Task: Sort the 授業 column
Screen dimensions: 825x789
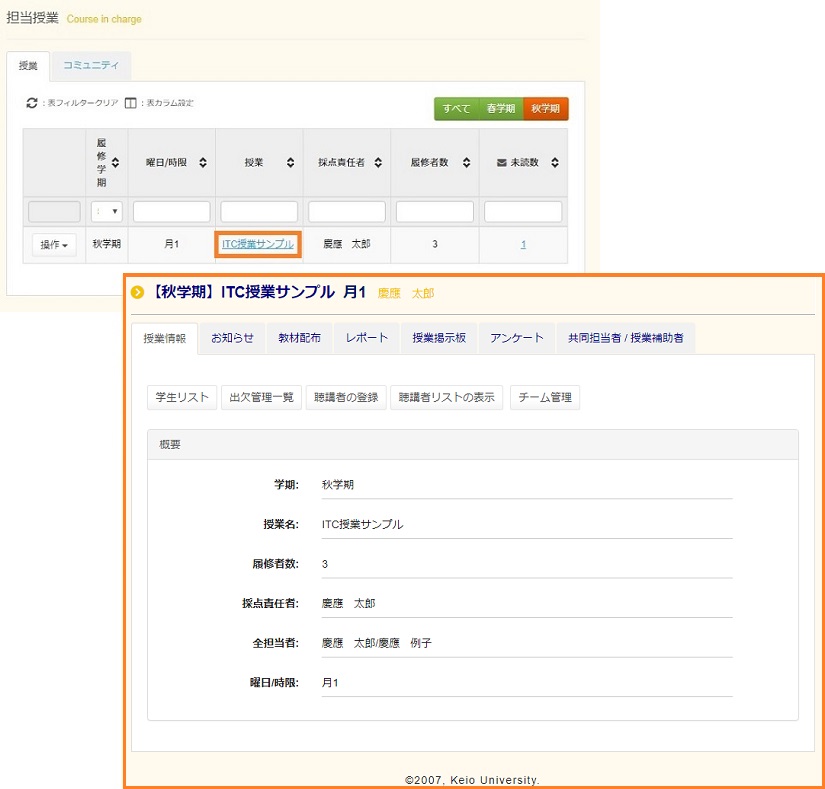Action: [291, 162]
